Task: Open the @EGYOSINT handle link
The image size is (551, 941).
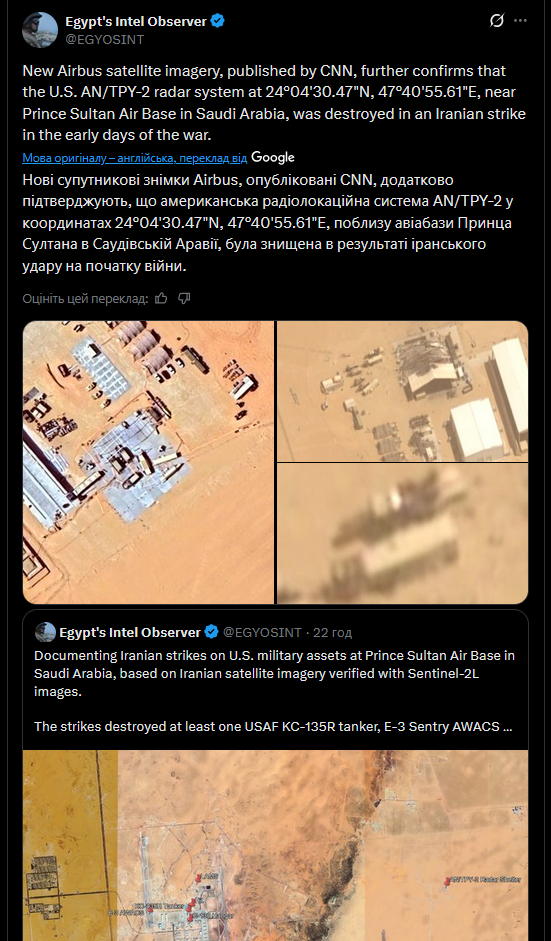Action: click(x=104, y=39)
